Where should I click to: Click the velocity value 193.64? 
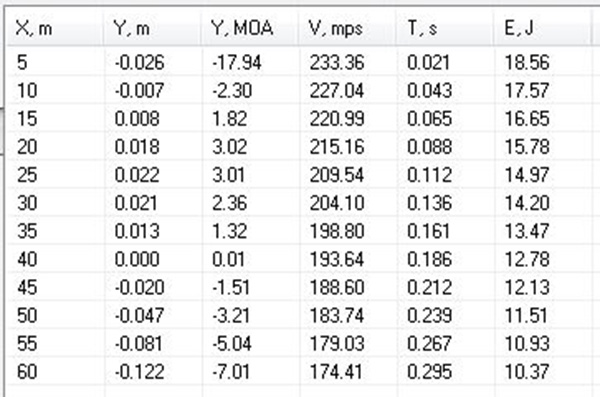click(x=337, y=259)
